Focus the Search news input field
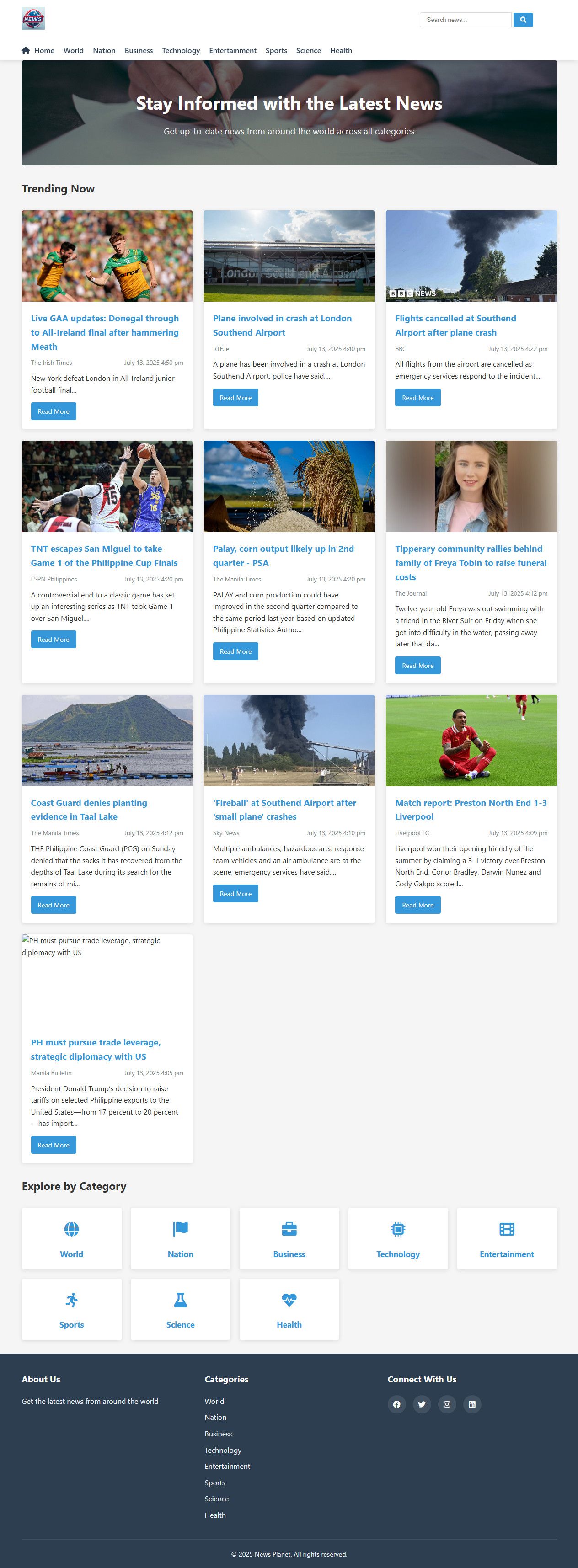Screen dimensions: 578x1568 466,20
